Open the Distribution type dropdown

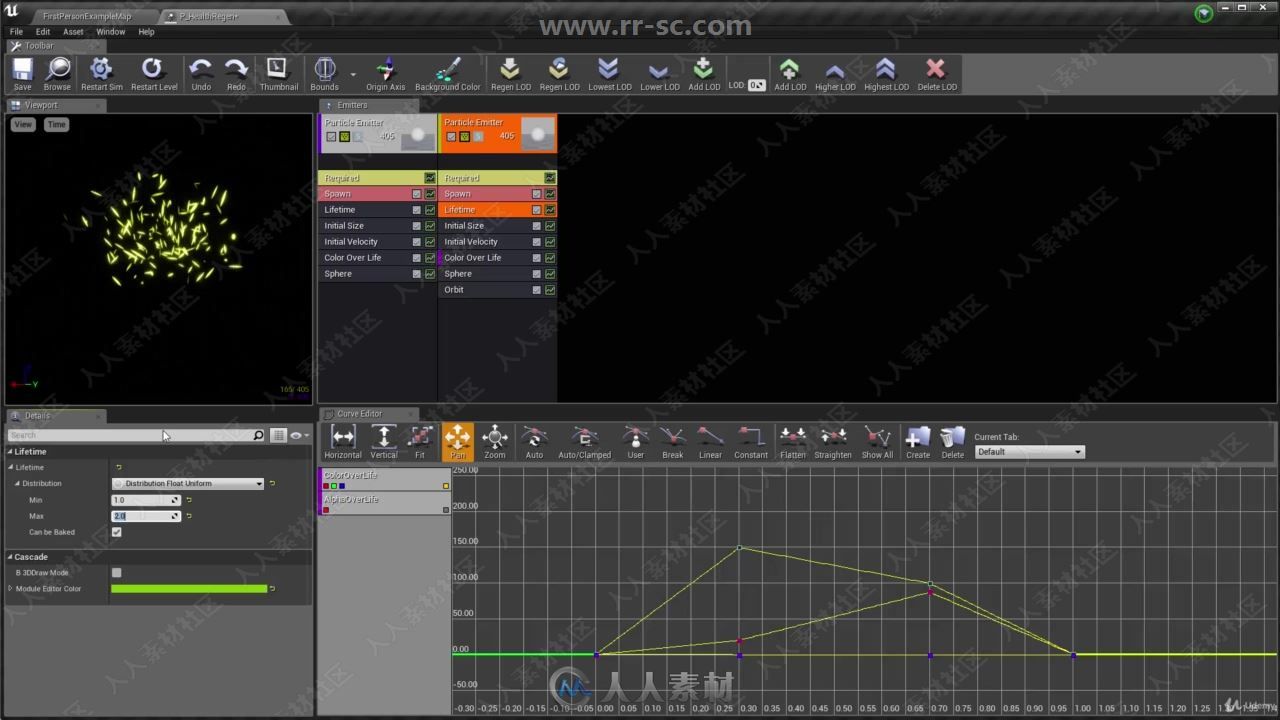(188, 483)
